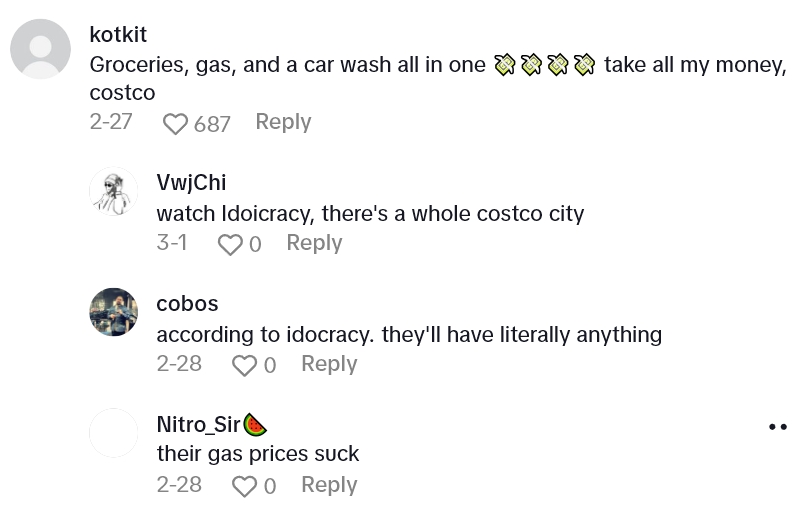Reply to kotkit's Costco comment

[283, 122]
